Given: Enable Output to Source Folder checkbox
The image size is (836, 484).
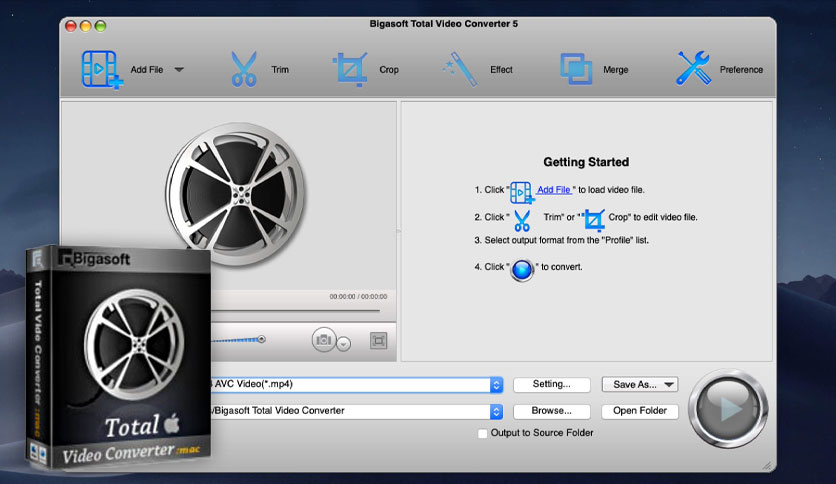Looking at the screenshot, I should click(x=483, y=433).
